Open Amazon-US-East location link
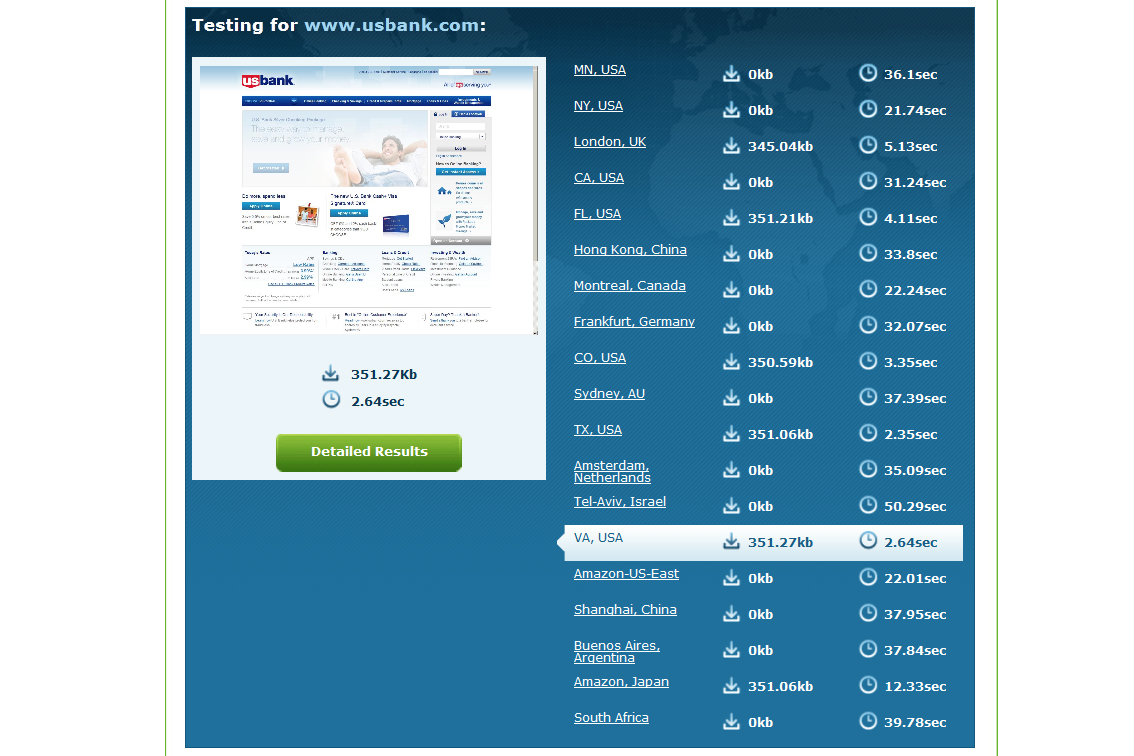This screenshot has height=756, width=1134. pos(626,574)
